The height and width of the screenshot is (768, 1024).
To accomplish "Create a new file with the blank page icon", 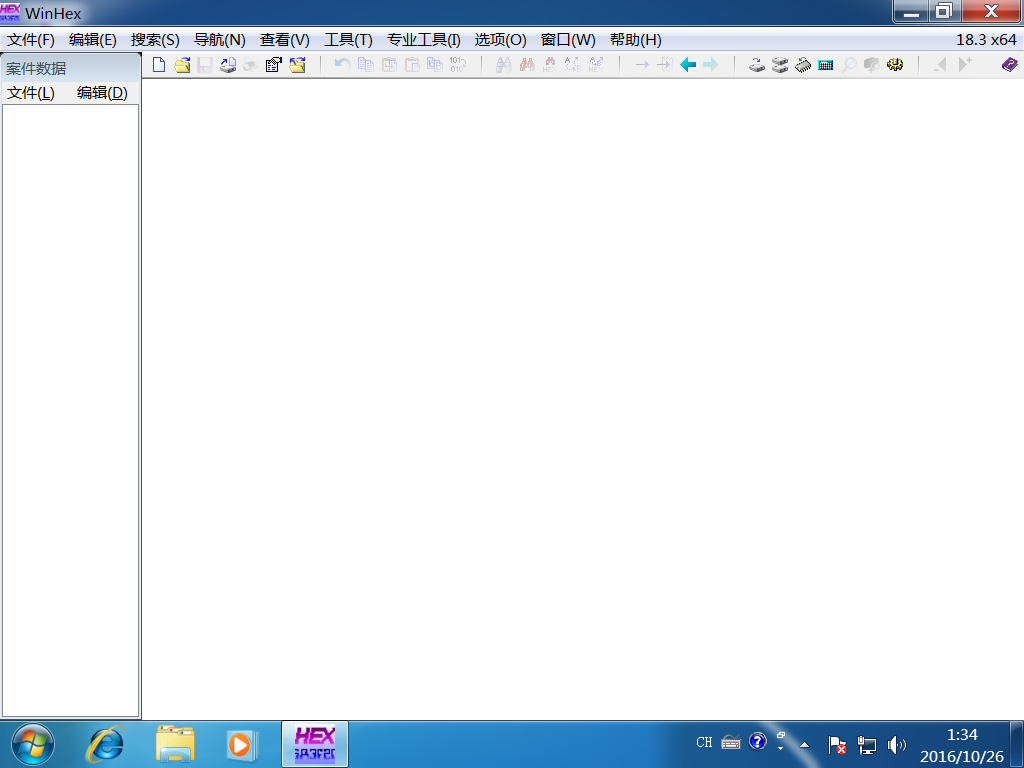I will click(159, 65).
